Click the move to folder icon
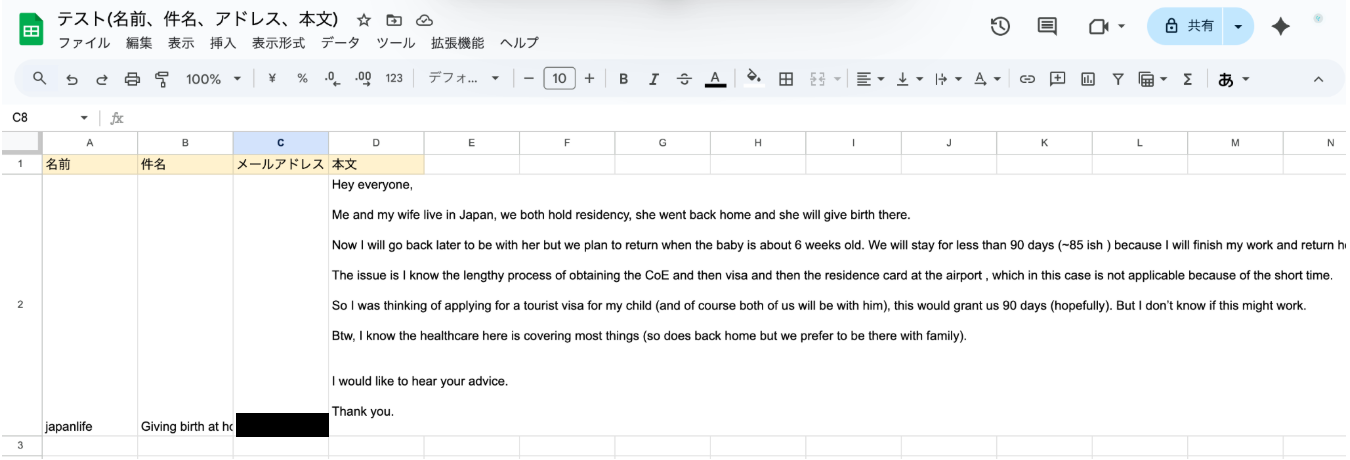Viewport: 1350px width, 460px height. tap(394, 20)
